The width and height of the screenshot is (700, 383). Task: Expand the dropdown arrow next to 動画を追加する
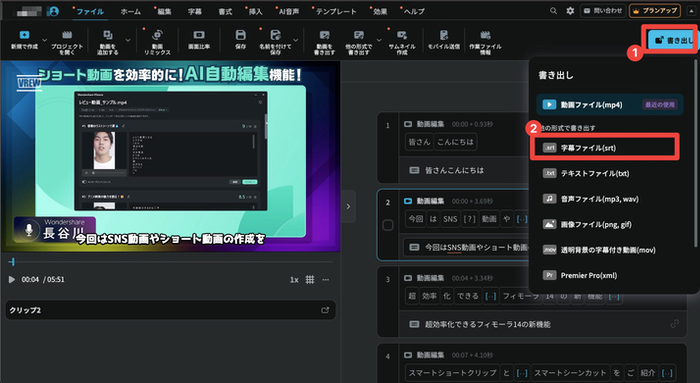point(128,40)
